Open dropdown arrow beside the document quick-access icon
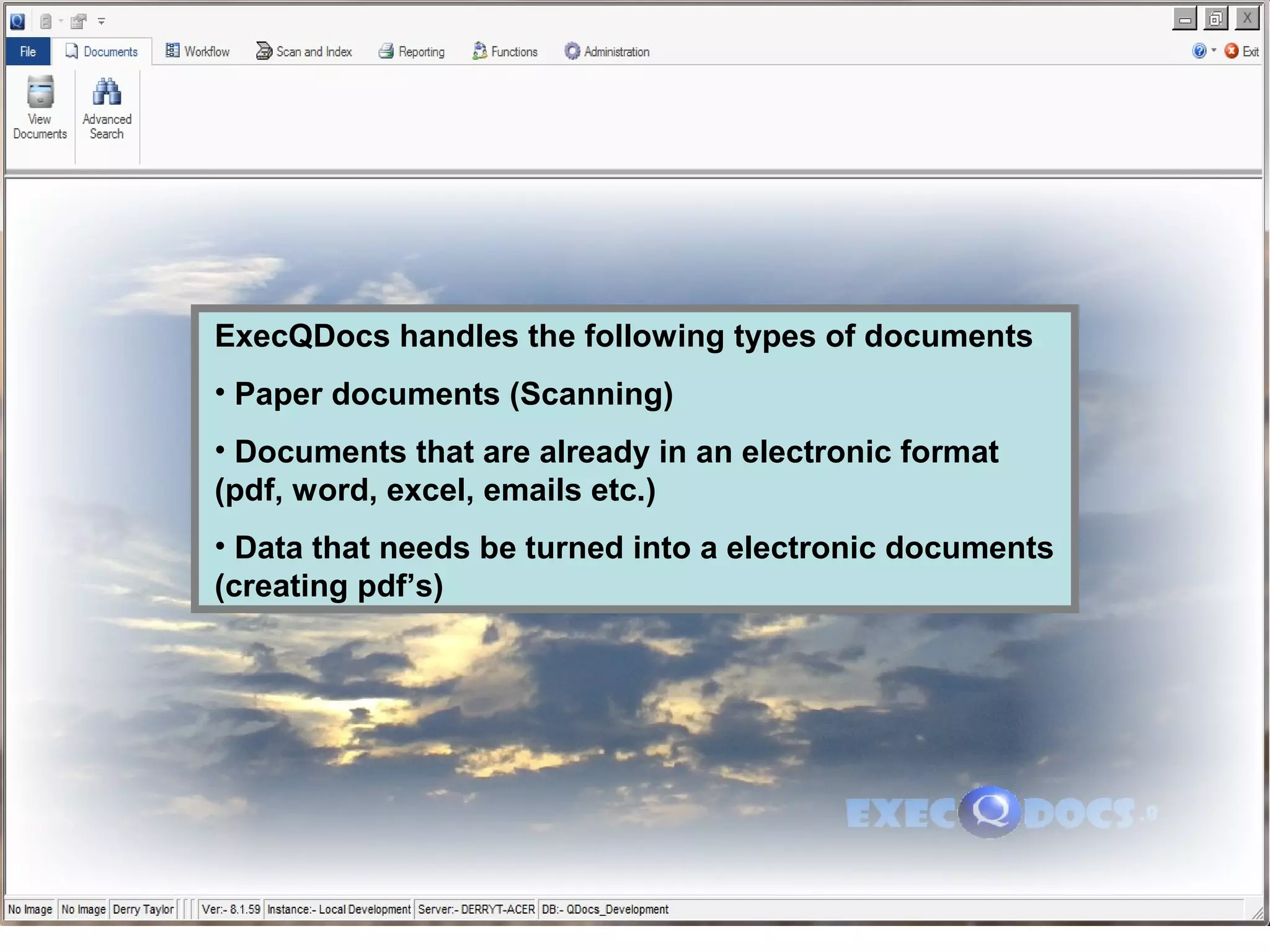Screen dimensions: 1270x952 pyautogui.click(x=61, y=22)
